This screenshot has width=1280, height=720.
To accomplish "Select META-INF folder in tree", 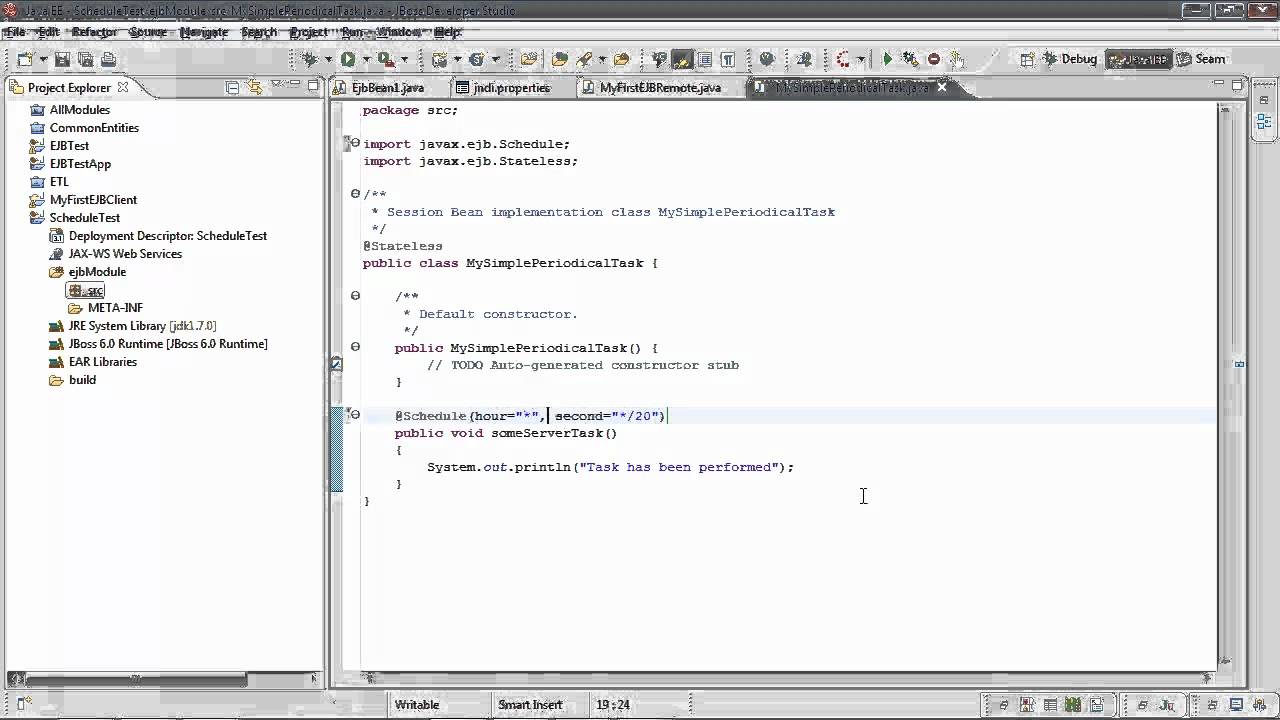I will [x=115, y=308].
